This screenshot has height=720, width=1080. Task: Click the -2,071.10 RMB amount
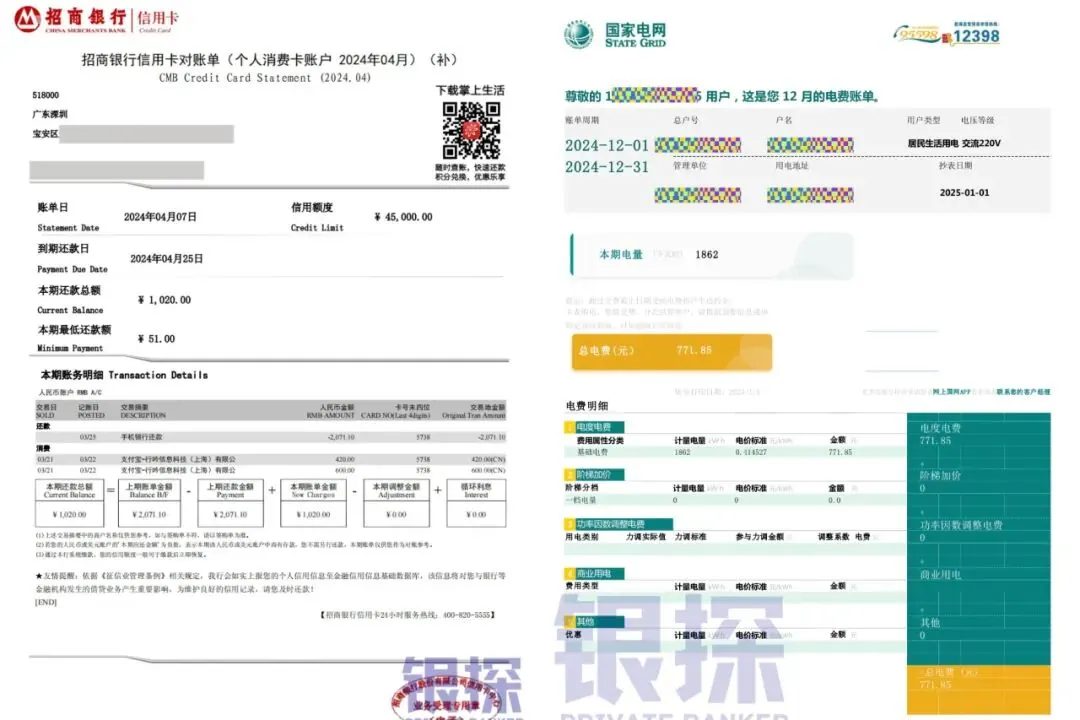click(341, 437)
